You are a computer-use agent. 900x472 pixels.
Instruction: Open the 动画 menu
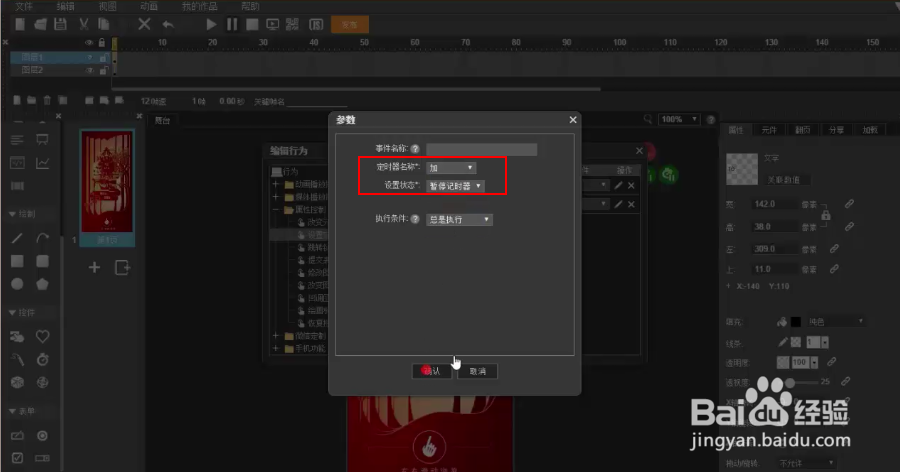149,6
